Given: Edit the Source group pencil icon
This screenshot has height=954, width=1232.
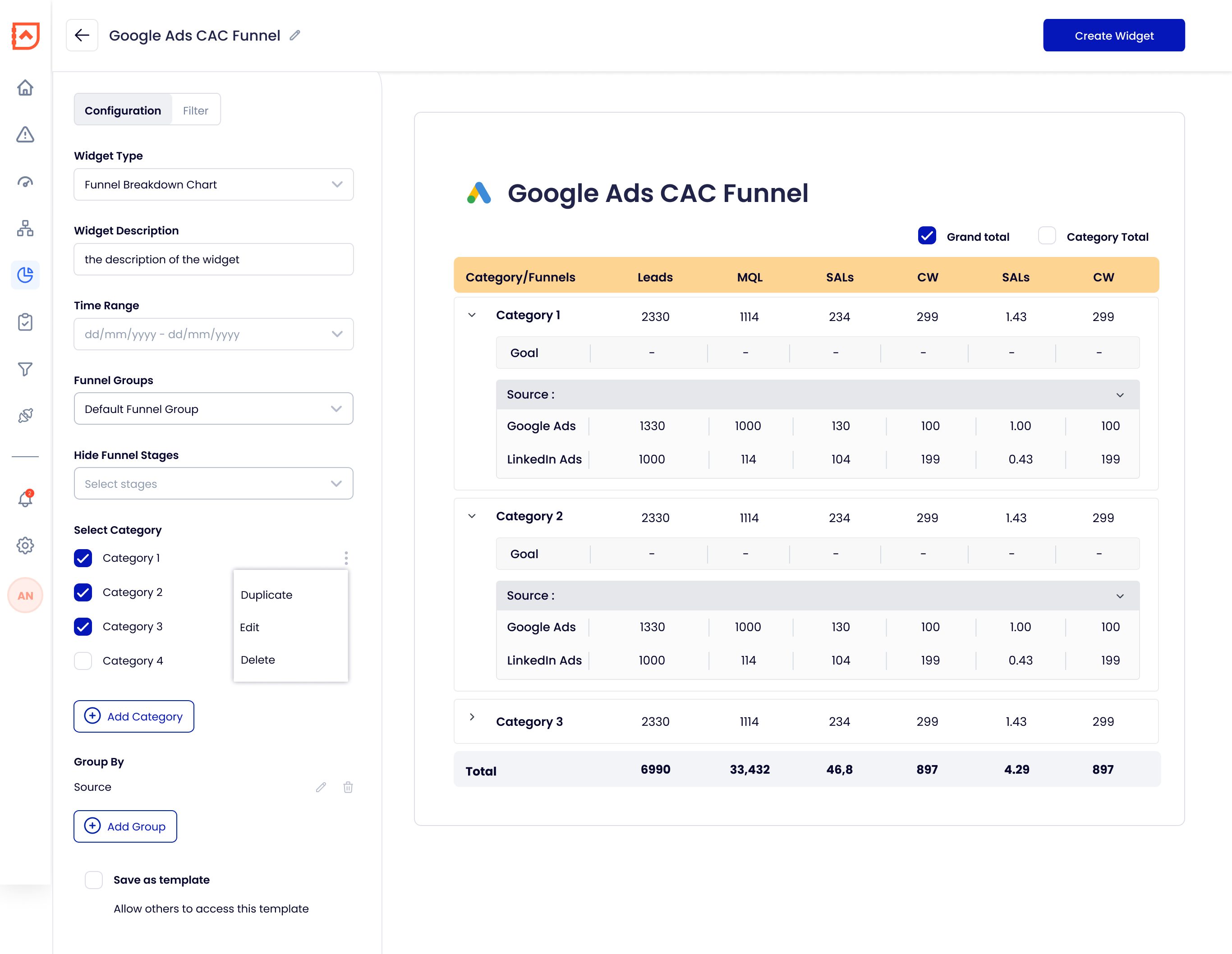Looking at the screenshot, I should pyautogui.click(x=321, y=787).
